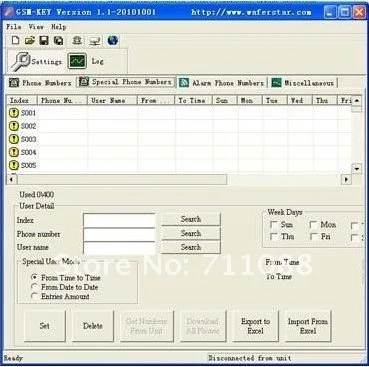Click the Save All toolbar icon
Image resolution: width=369 pixels, height=367 pixels.
[x=59, y=41]
